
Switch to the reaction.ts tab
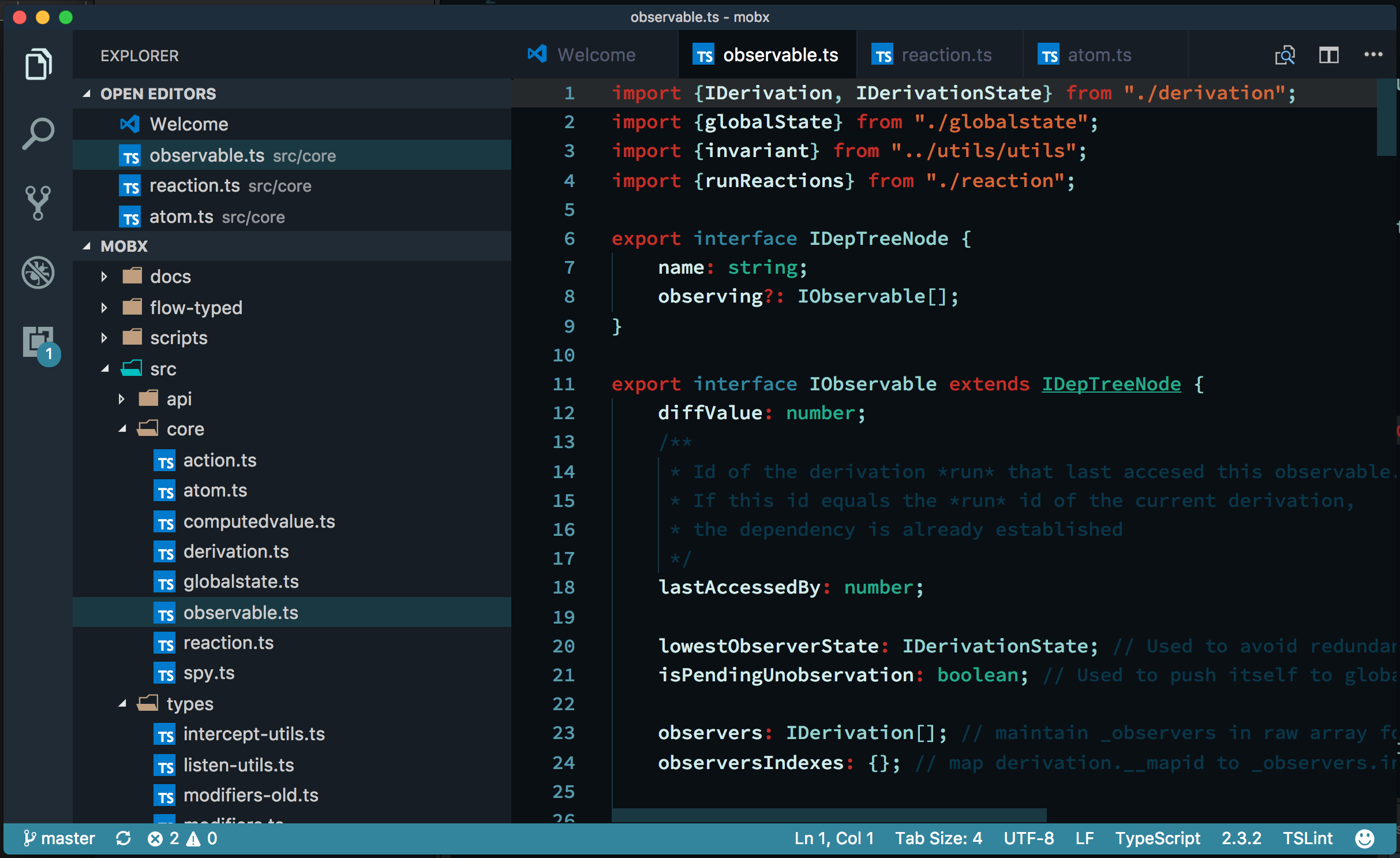coord(945,55)
